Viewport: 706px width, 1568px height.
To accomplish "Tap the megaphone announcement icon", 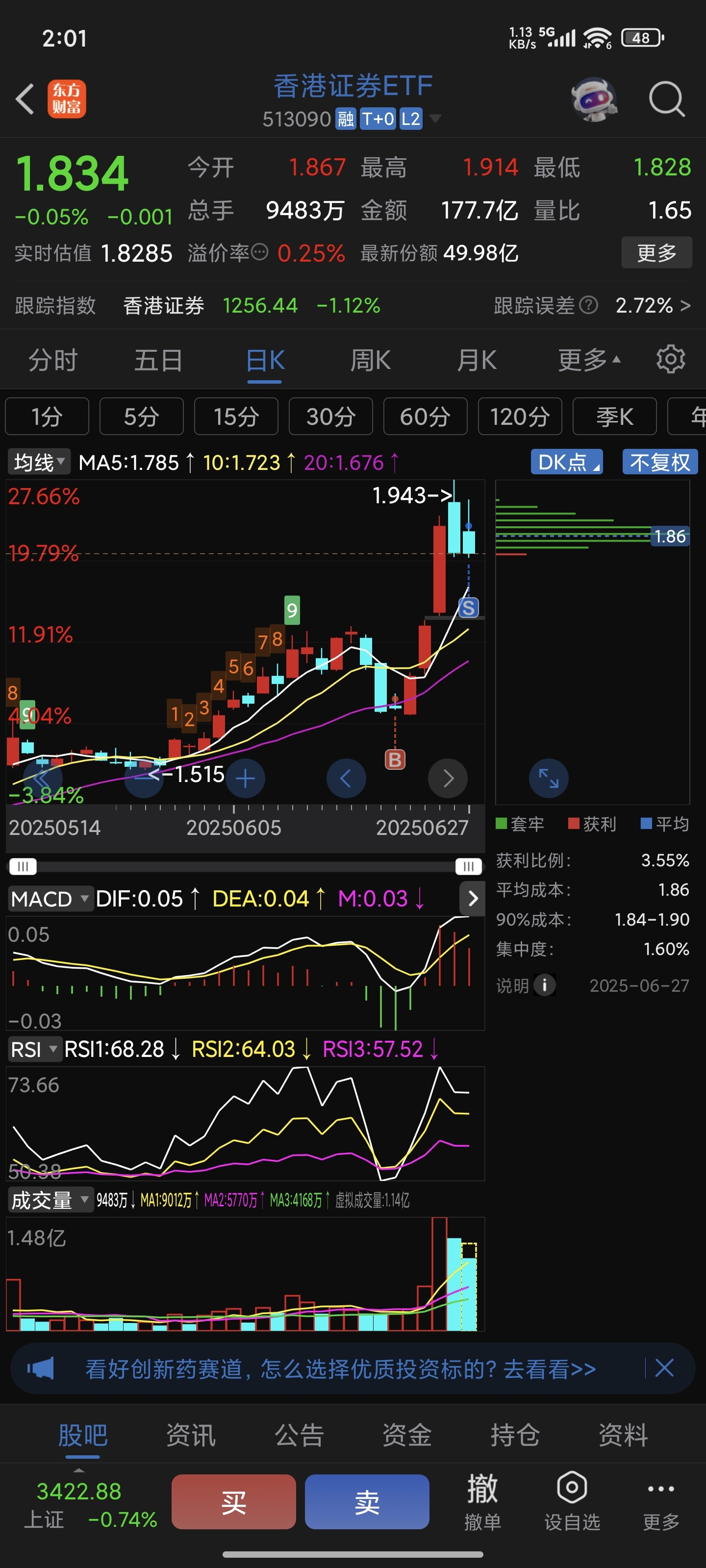I will click(40, 1369).
